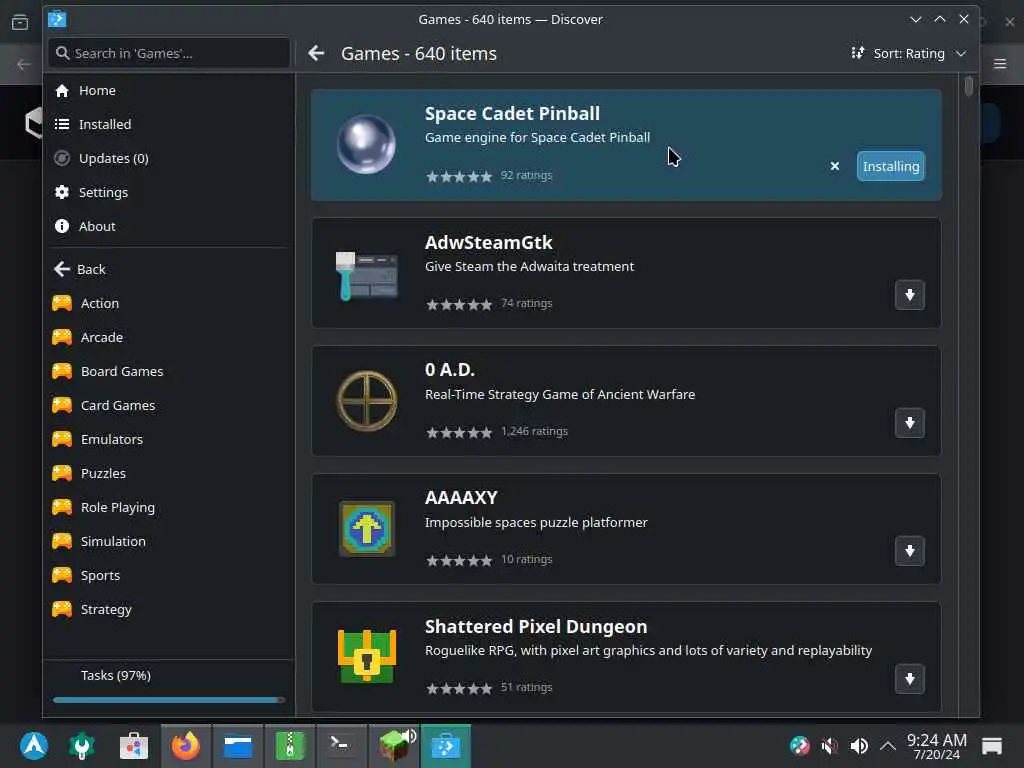The height and width of the screenshot is (768, 1024).
Task: Open AdwSteamGtk app icon
Action: 366,274
